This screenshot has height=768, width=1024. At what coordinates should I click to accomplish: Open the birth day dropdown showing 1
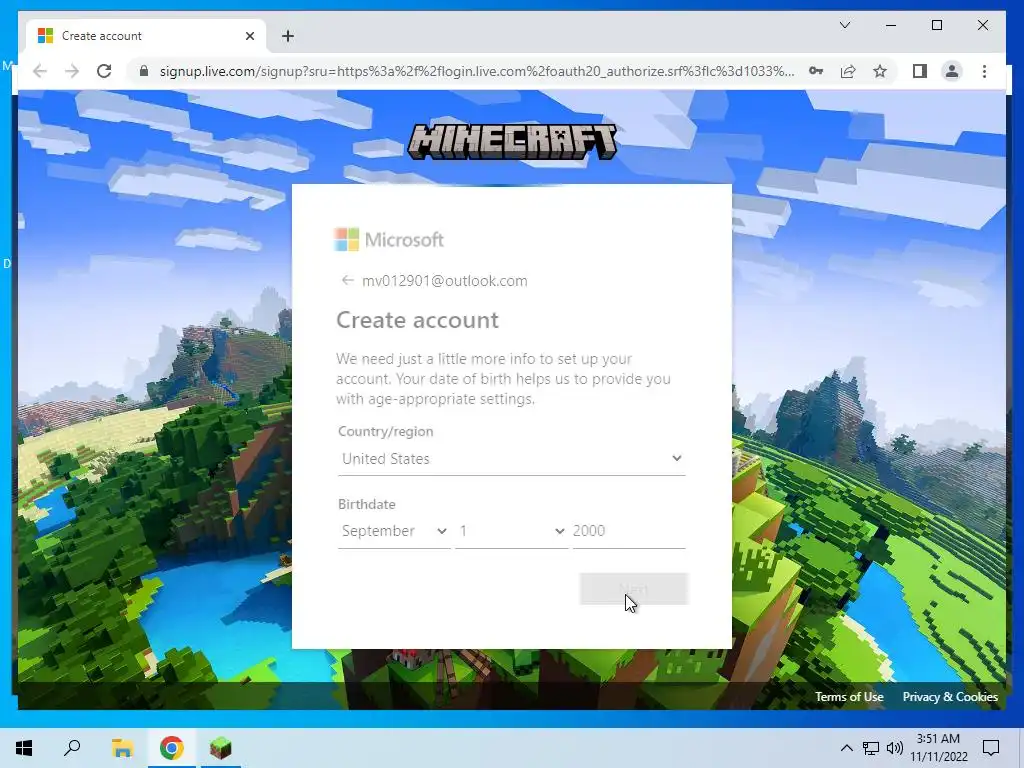pos(511,531)
